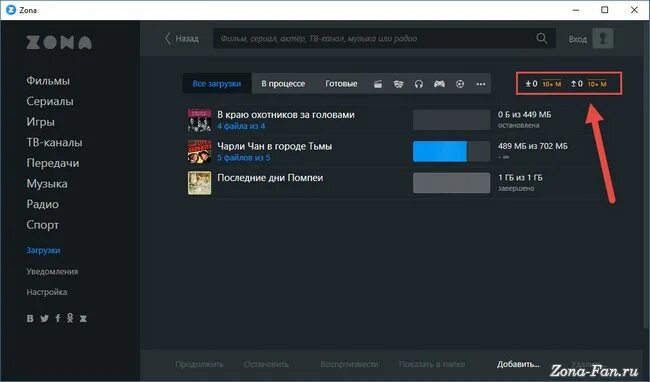The height and width of the screenshot is (382, 650).
Task: Click the остановлена status text
Action: tap(518, 125)
